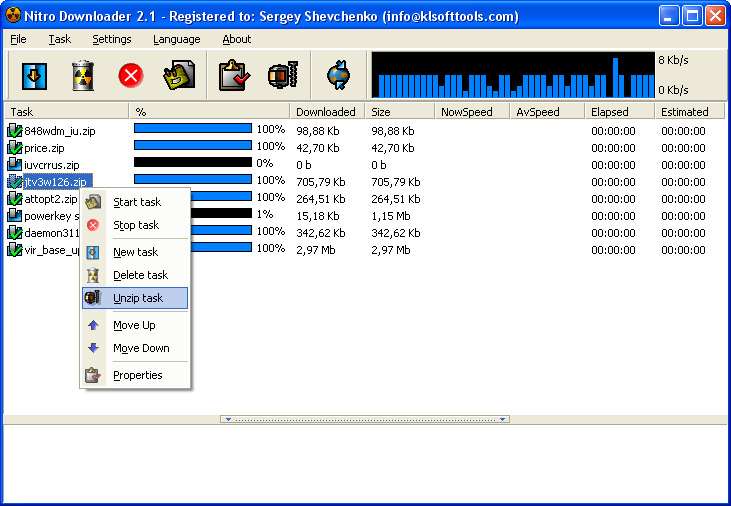Image resolution: width=731 pixels, height=506 pixels.
Task: Sort by the Task column header
Action: tap(67, 112)
